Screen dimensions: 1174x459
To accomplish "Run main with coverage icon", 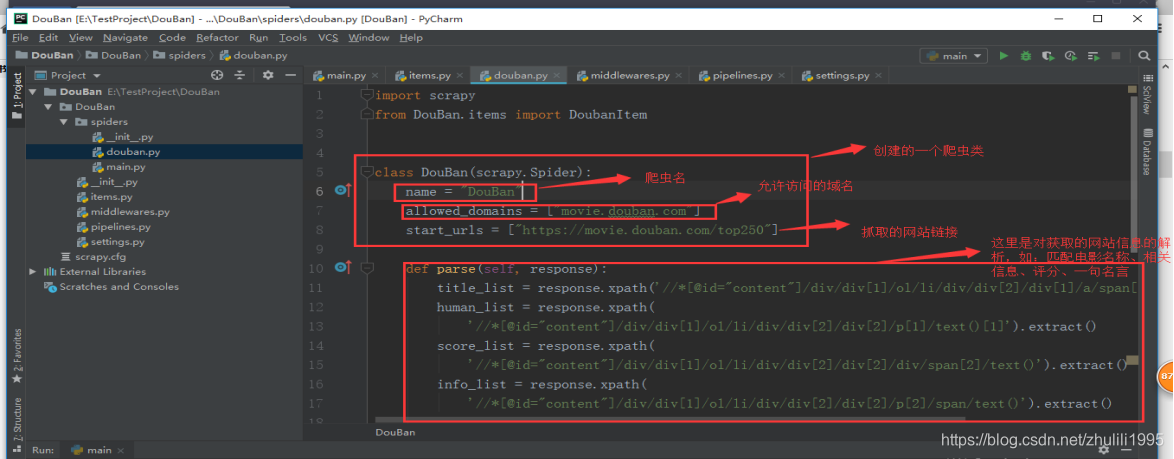I will (1048, 56).
